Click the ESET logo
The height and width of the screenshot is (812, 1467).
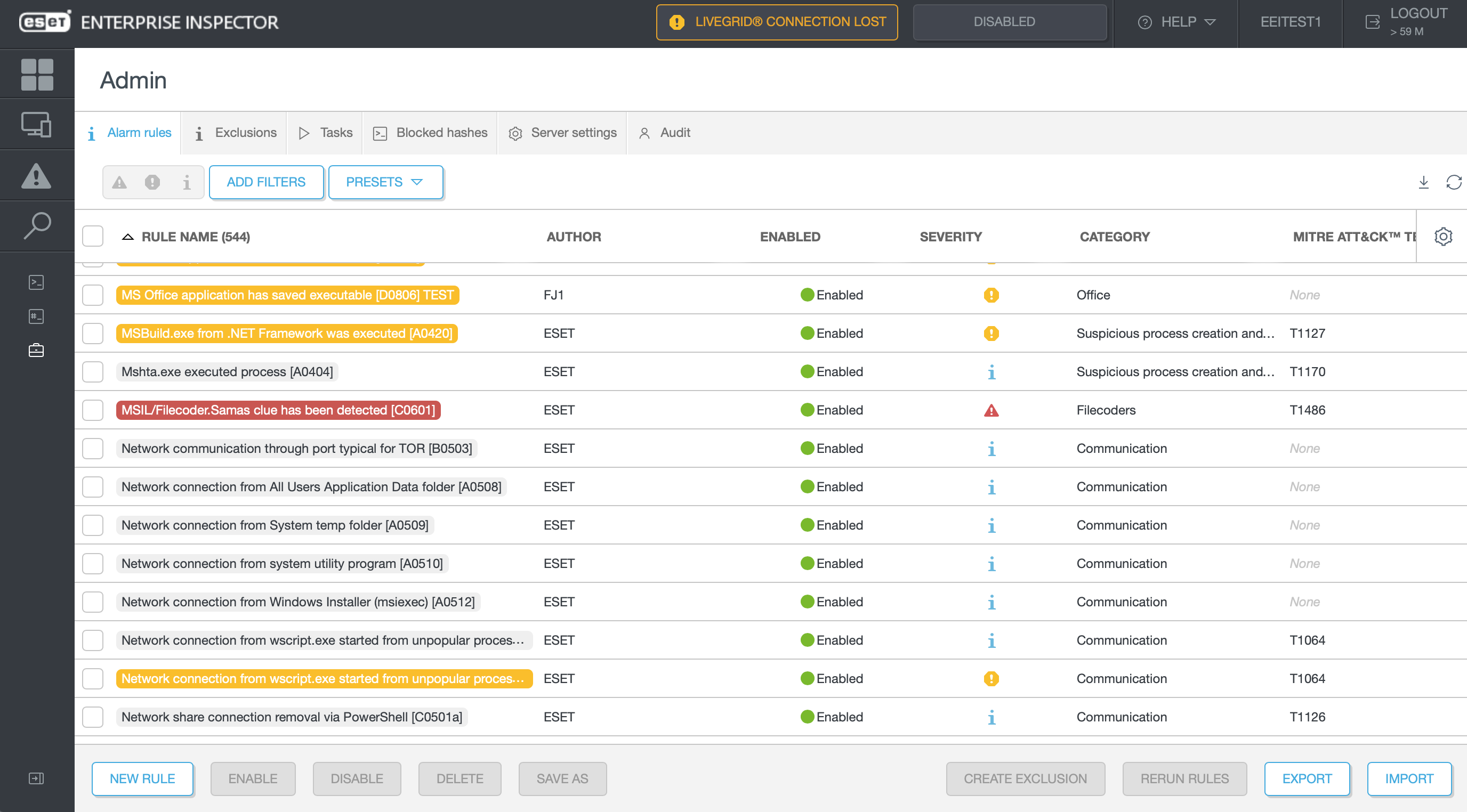pos(45,22)
